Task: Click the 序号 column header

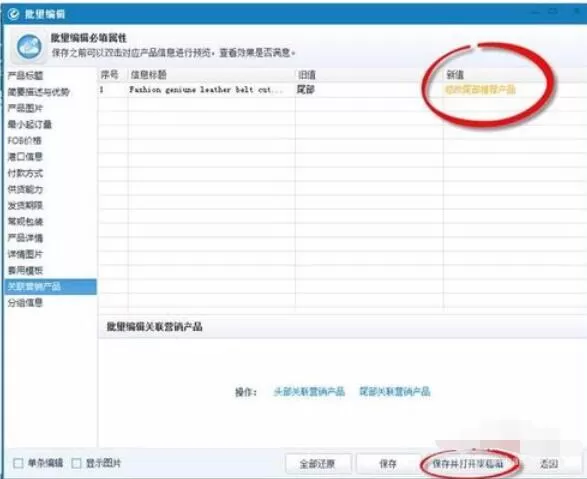Action: (x=109, y=75)
